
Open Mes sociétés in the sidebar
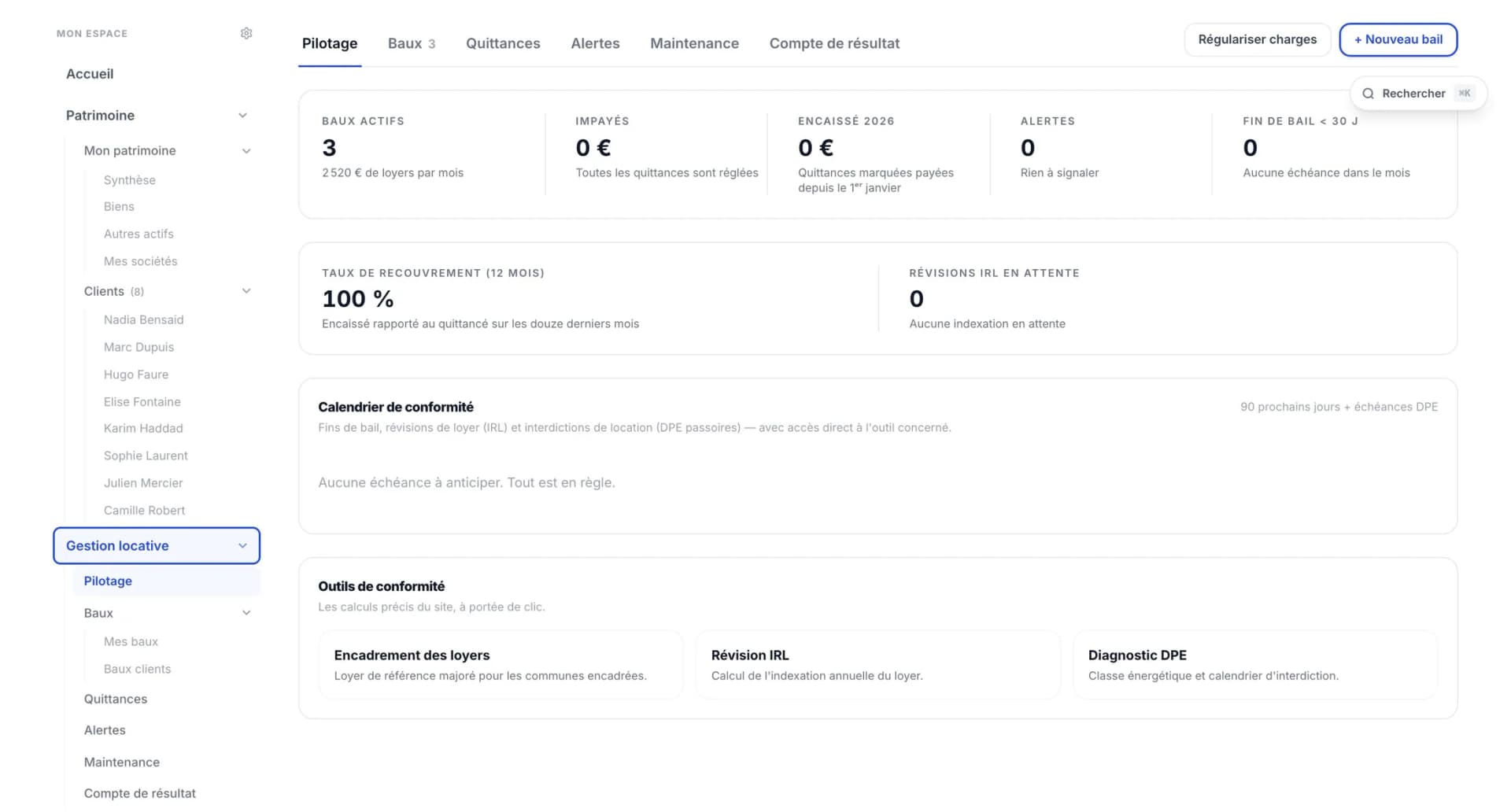[x=141, y=261]
